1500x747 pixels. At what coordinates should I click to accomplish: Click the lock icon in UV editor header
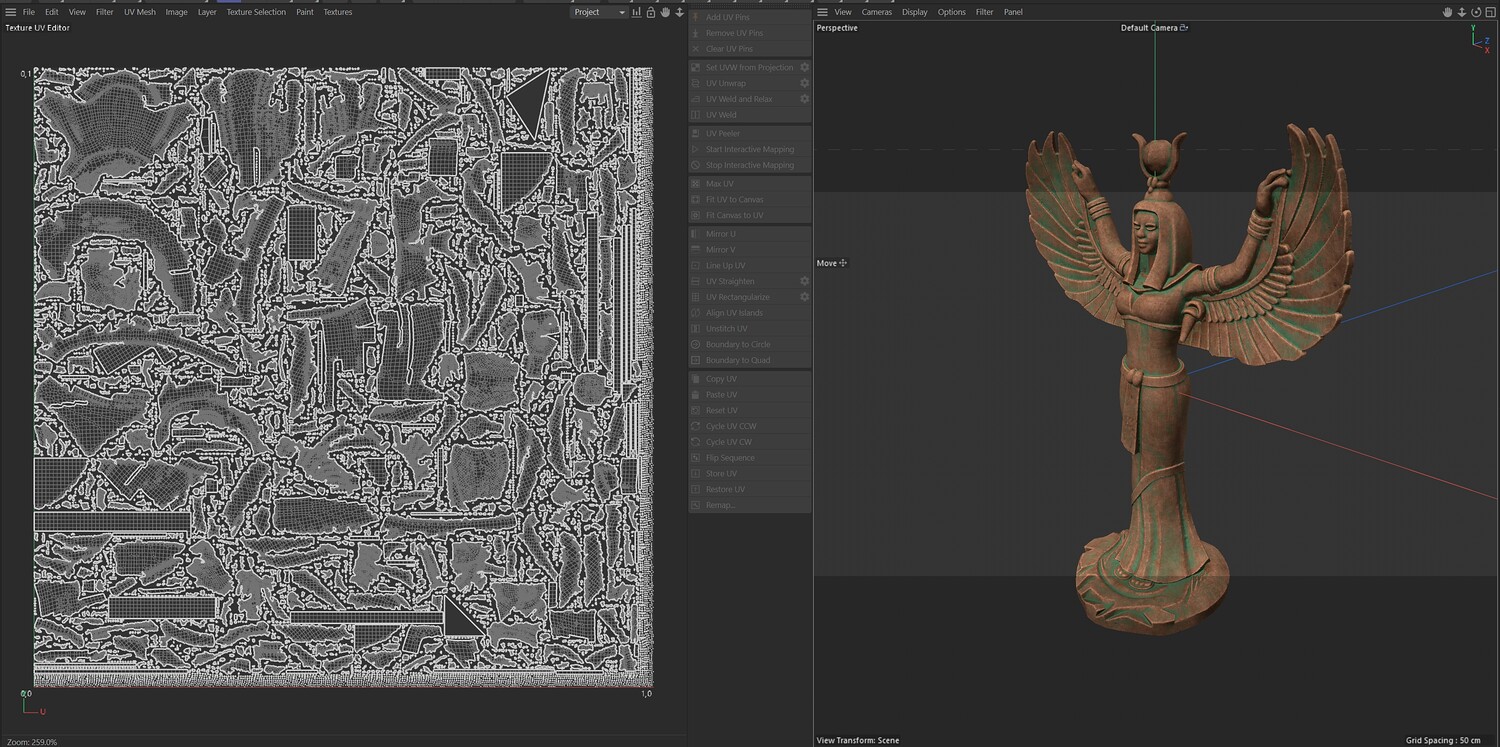(x=651, y=12)
